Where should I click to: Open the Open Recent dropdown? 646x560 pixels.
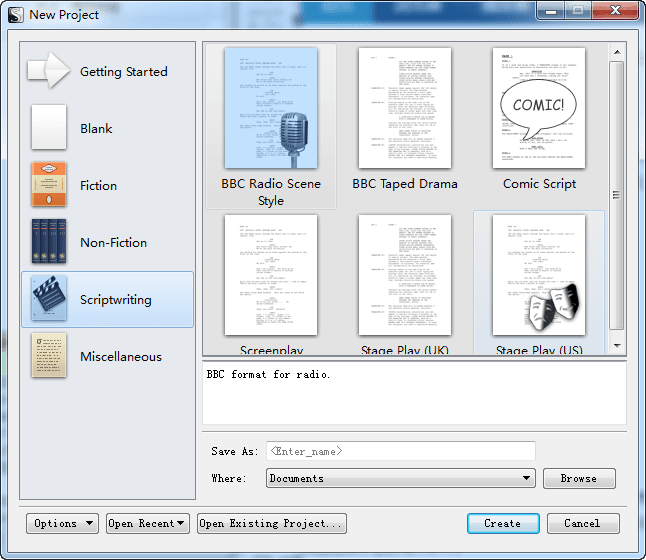[x=147, y=523]
